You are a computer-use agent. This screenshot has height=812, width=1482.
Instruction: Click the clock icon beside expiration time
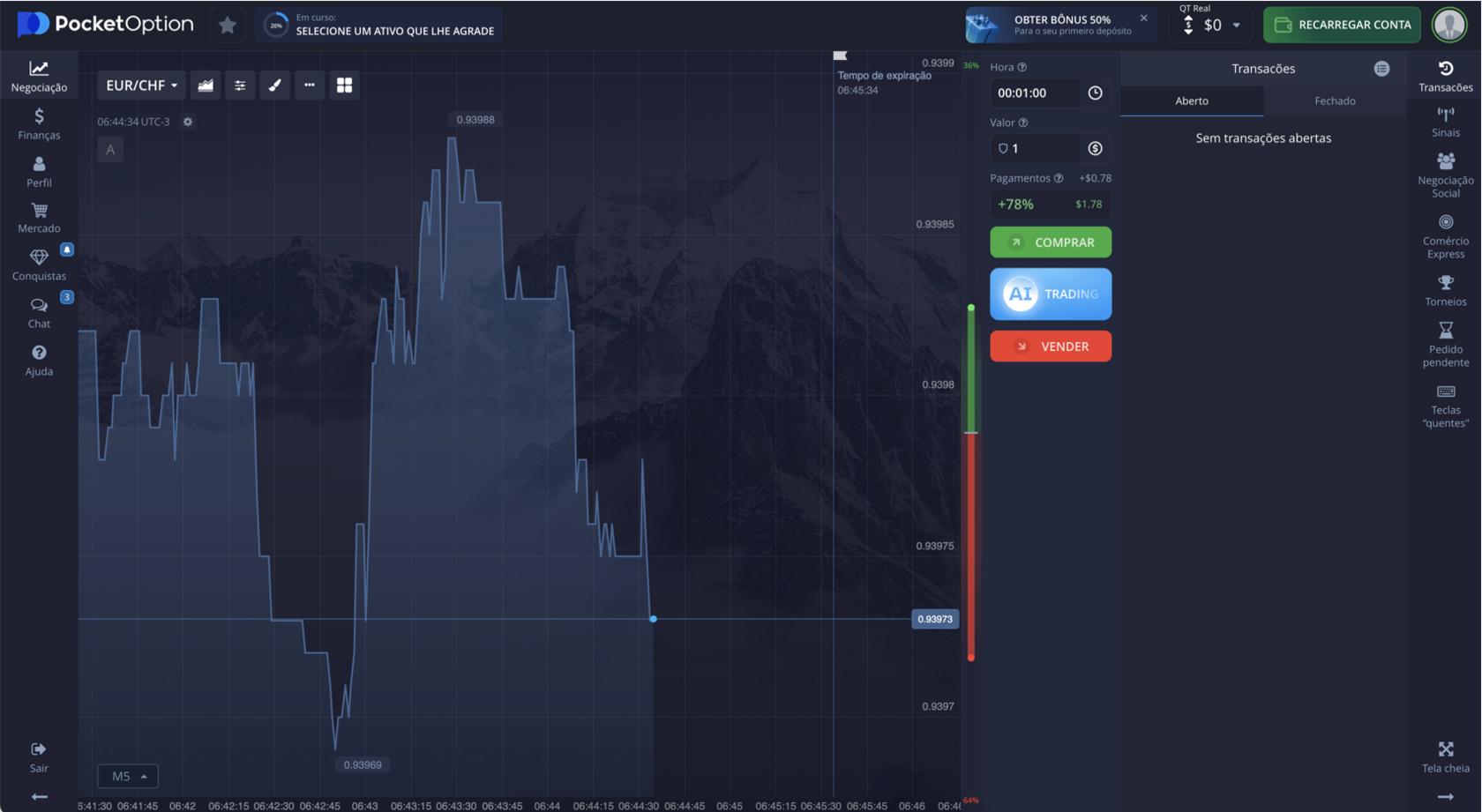click(1095, 93)
